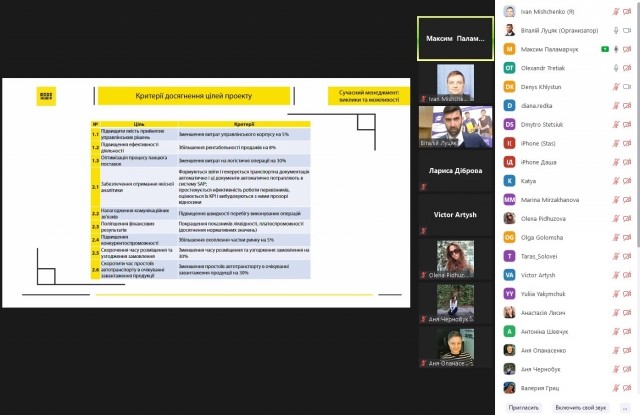640x415 pixels.
Task: Click diana.redka's avatar in participants list
Action: (509, 106)
